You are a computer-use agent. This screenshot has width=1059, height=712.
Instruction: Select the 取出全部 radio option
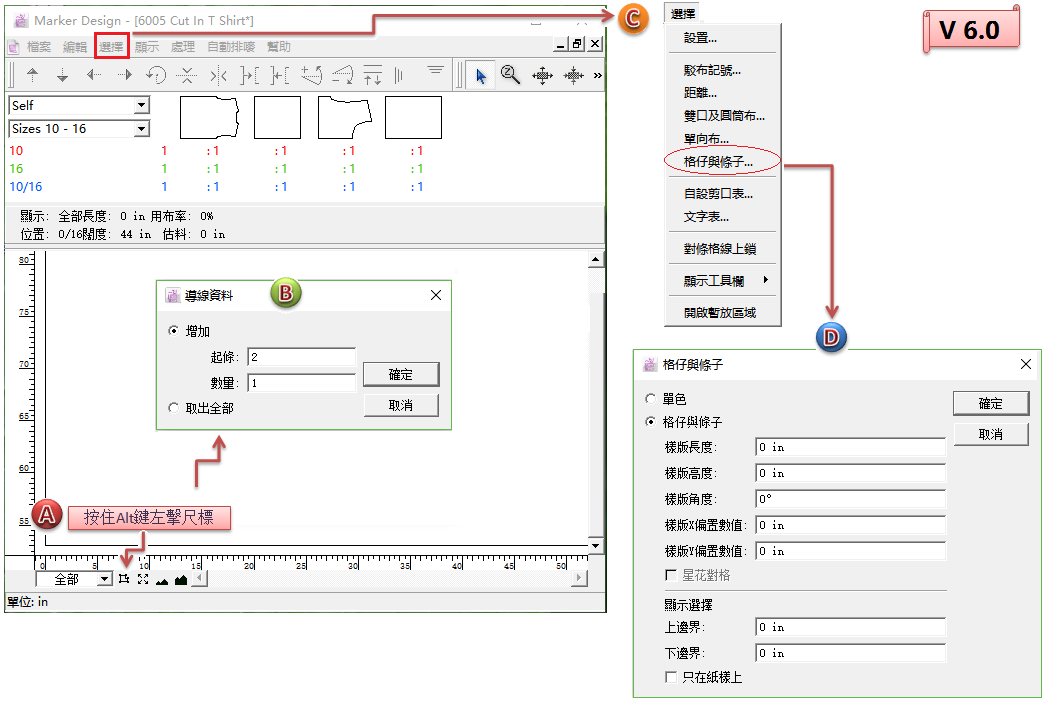(x=174, y=407)
